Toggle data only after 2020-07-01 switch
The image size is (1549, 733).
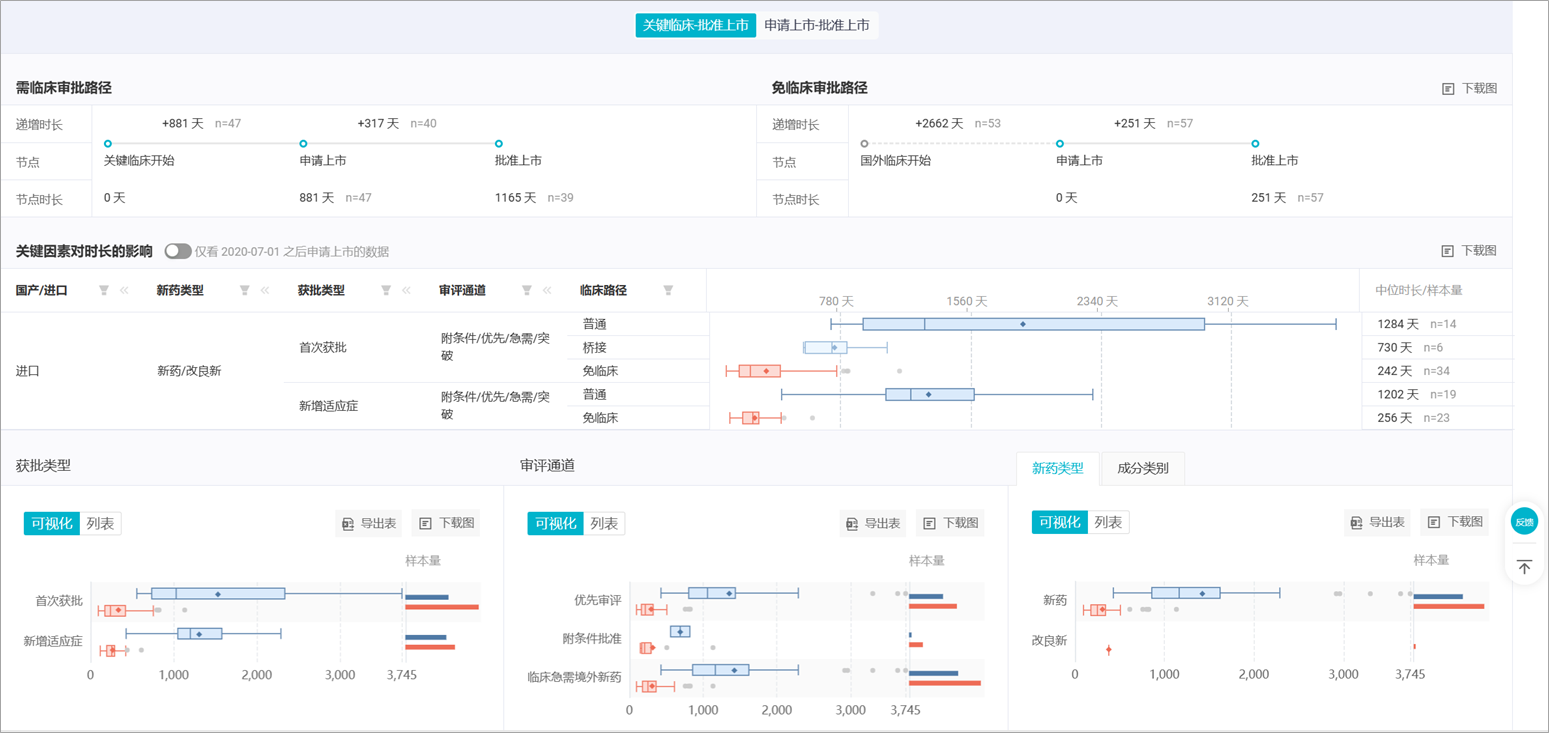pos(178,251)
